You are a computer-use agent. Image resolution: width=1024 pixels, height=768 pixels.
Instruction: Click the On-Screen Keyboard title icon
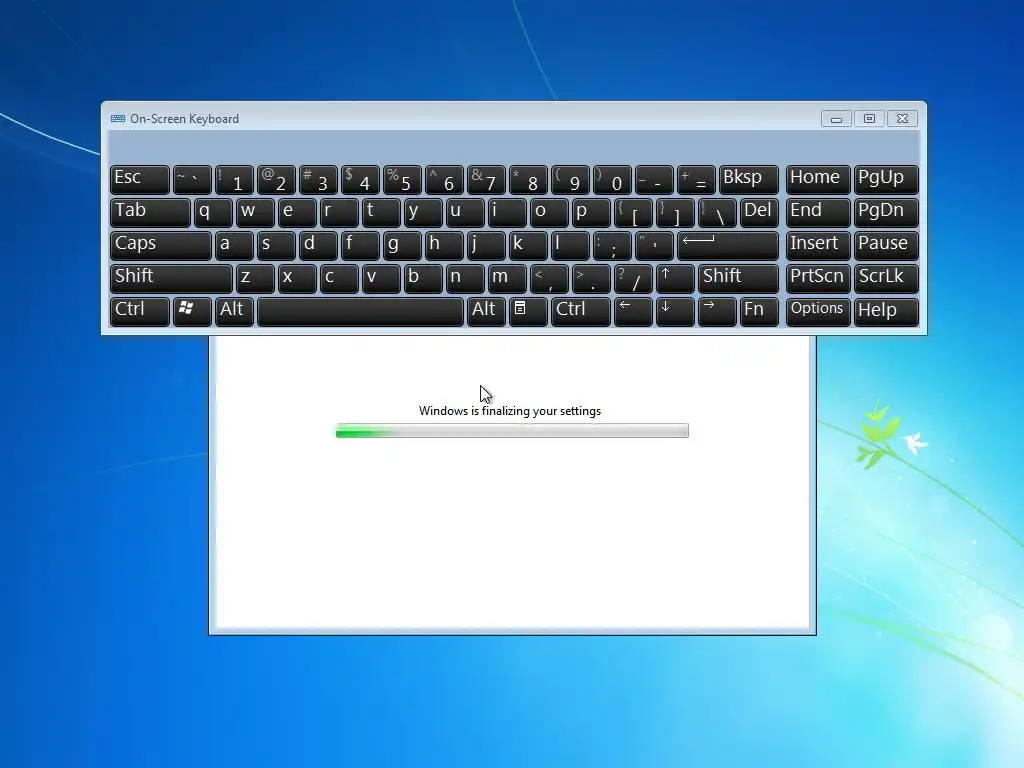[x=118, y=119]
